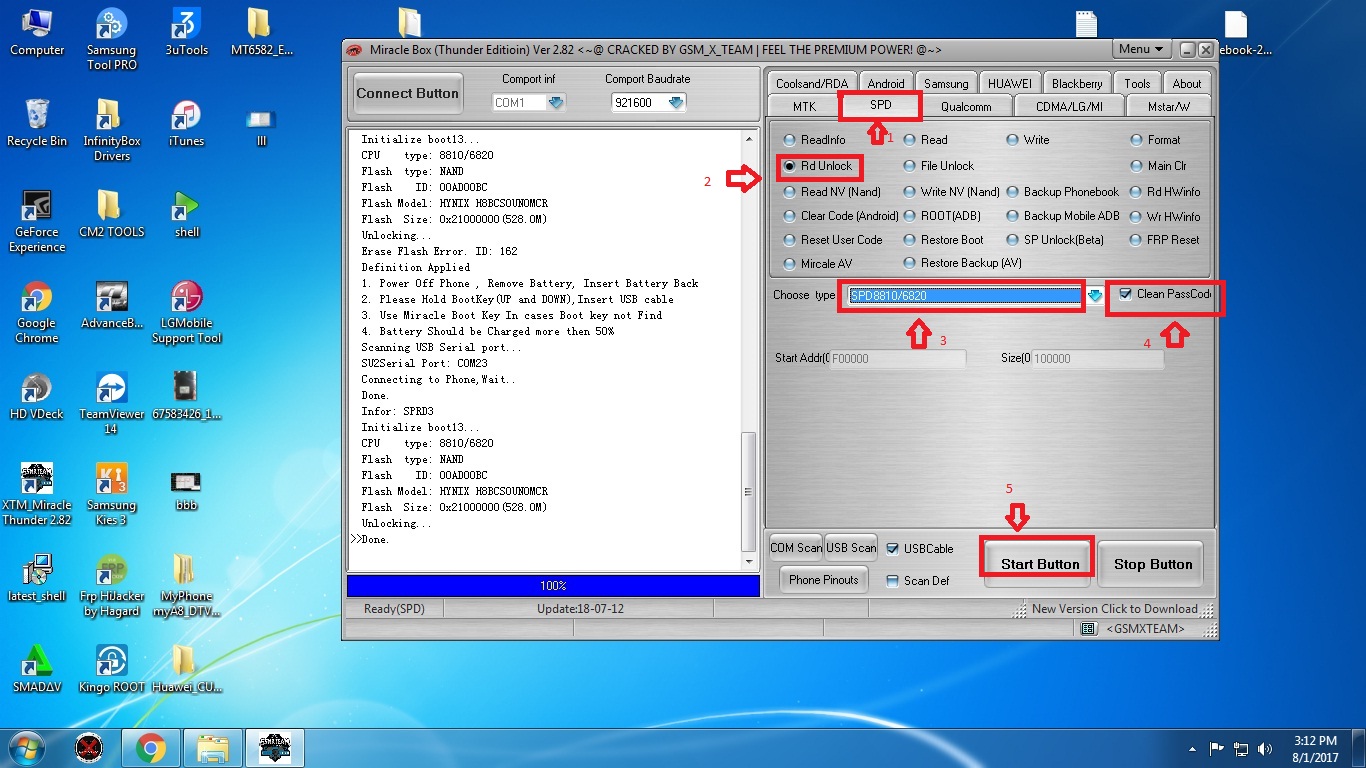The height and width of the screenshot is (768, 1366).
Task: Toggle the USBCable checkbox
Action: pos(893,548)
